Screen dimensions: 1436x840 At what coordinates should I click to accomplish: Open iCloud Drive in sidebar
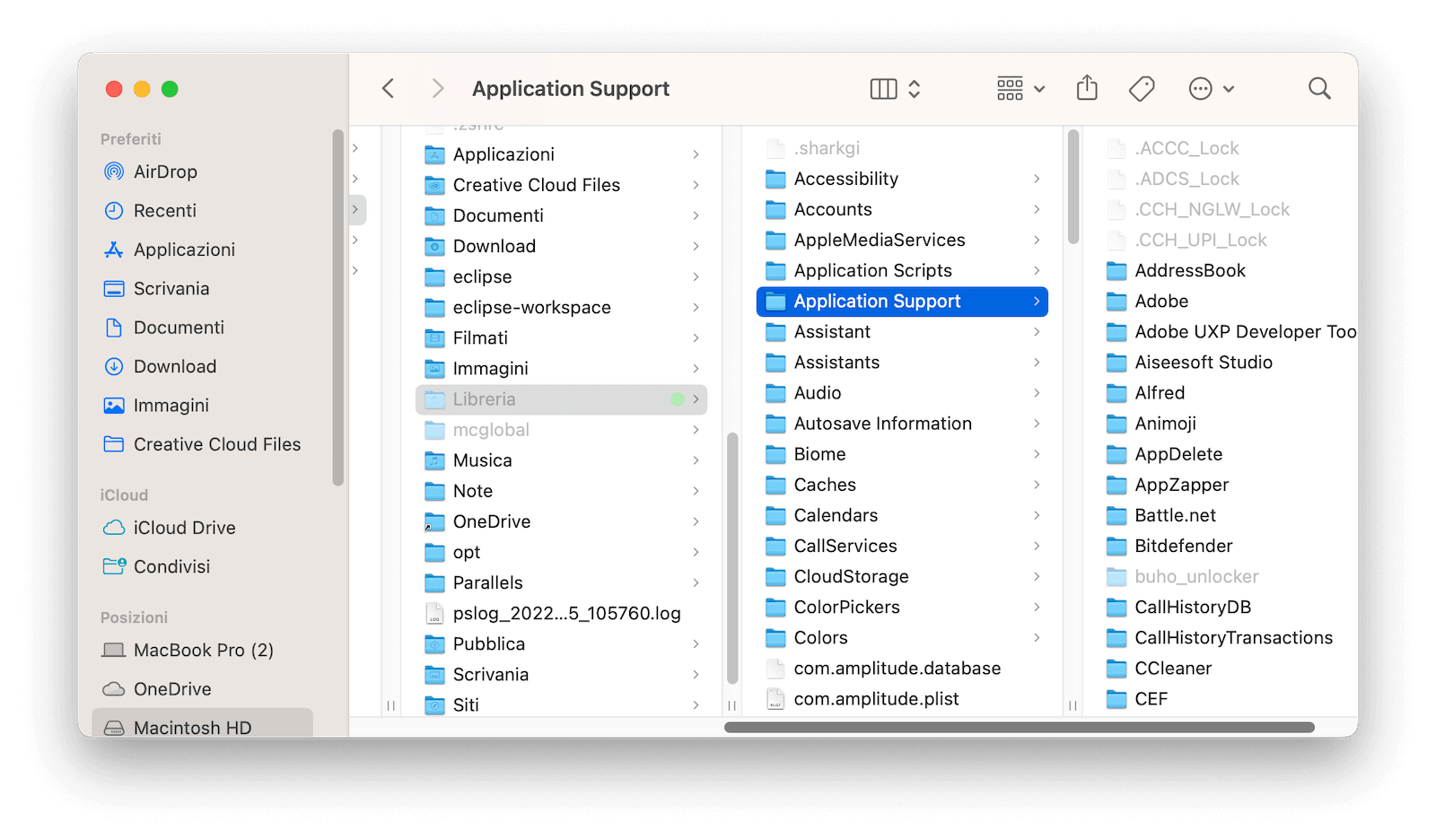184,528
